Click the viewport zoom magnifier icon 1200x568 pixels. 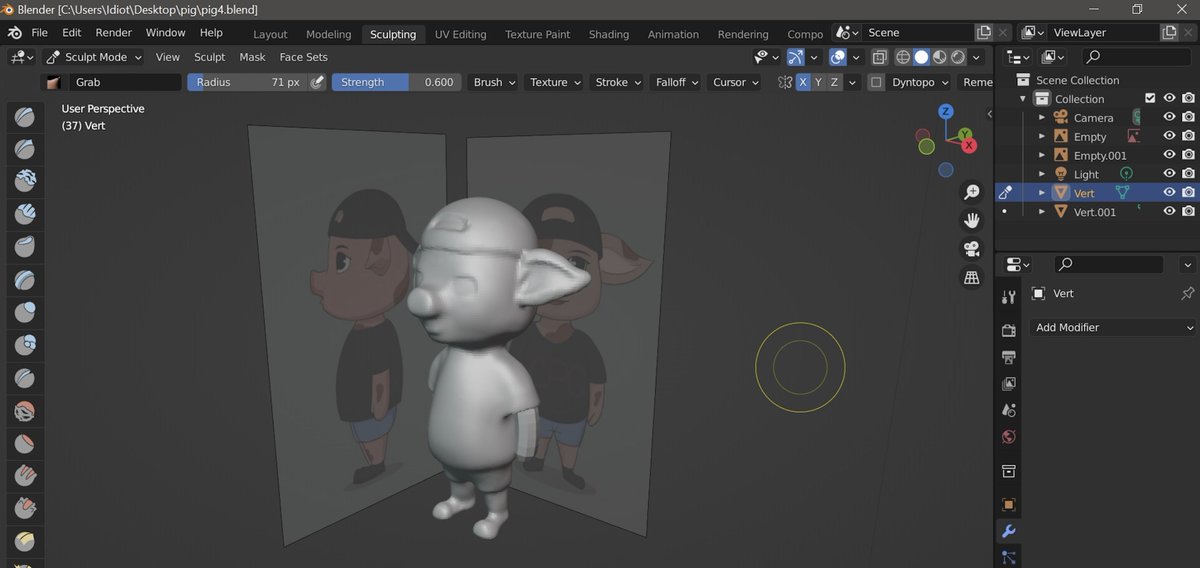(x=971, y=192)
